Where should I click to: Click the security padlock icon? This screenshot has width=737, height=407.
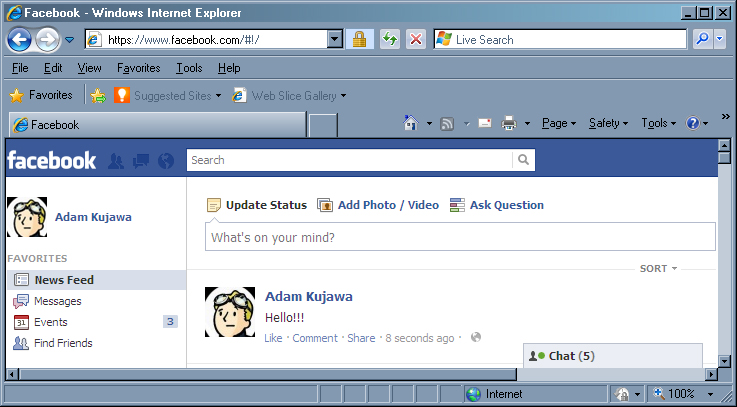click(360, 39)
